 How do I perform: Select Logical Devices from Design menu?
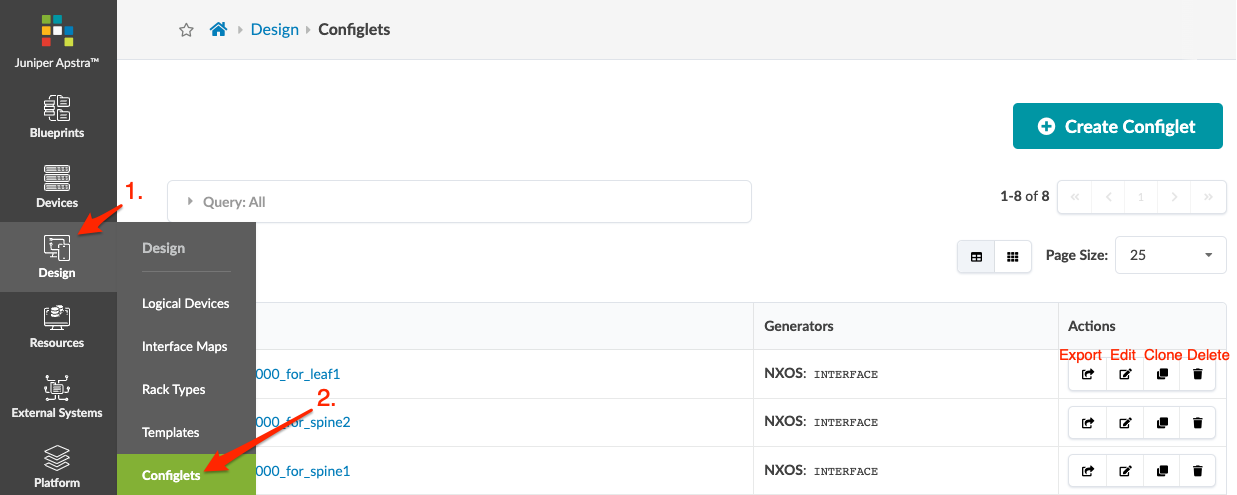tap(186, 303)
